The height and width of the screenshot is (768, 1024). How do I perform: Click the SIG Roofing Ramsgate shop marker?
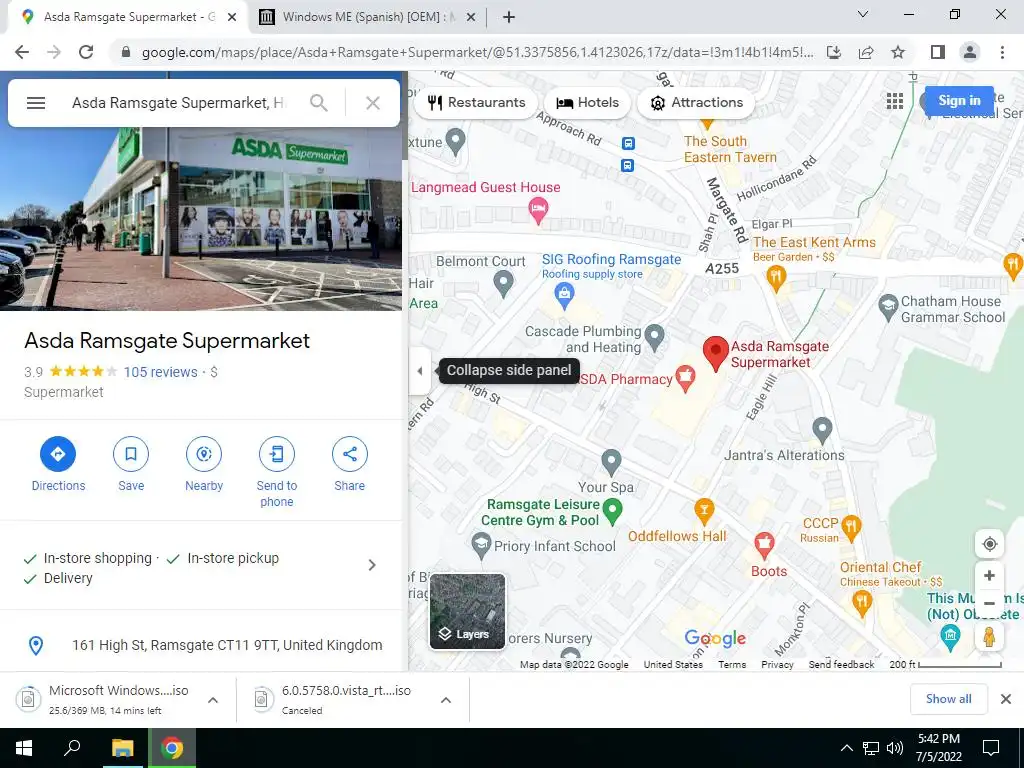tap(564, 296)
